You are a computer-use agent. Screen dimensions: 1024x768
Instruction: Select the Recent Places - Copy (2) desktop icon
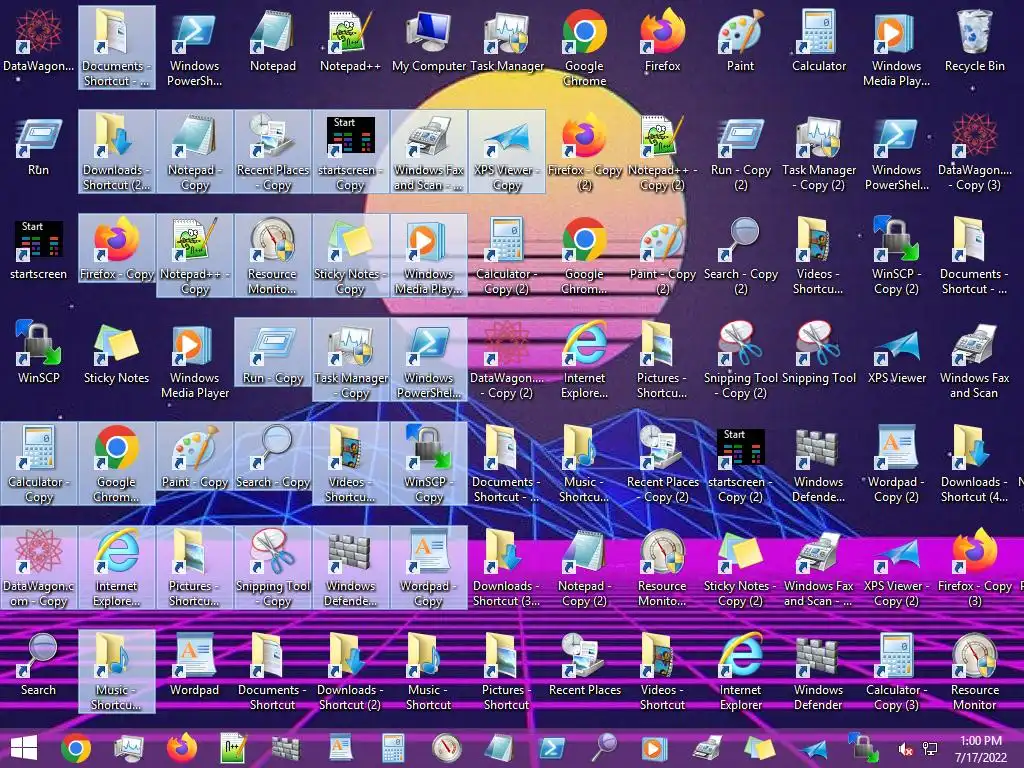pos(662,465)
